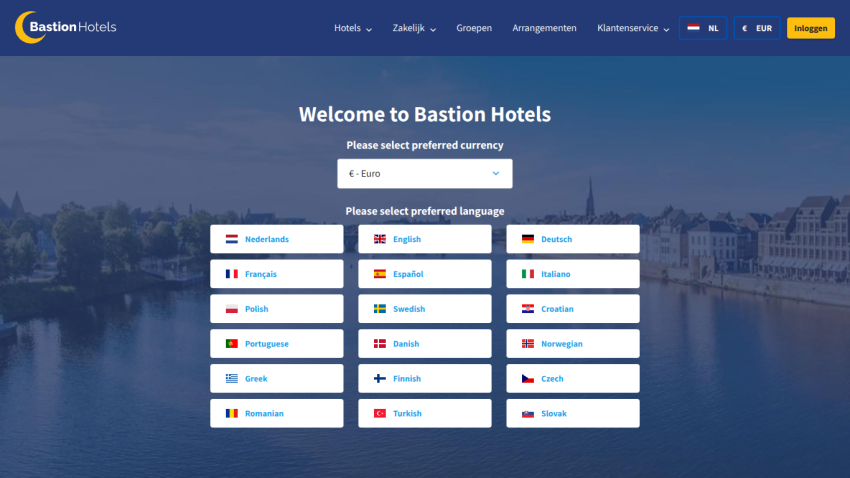Click the Czech flag icon

click(x=527, y=378)
